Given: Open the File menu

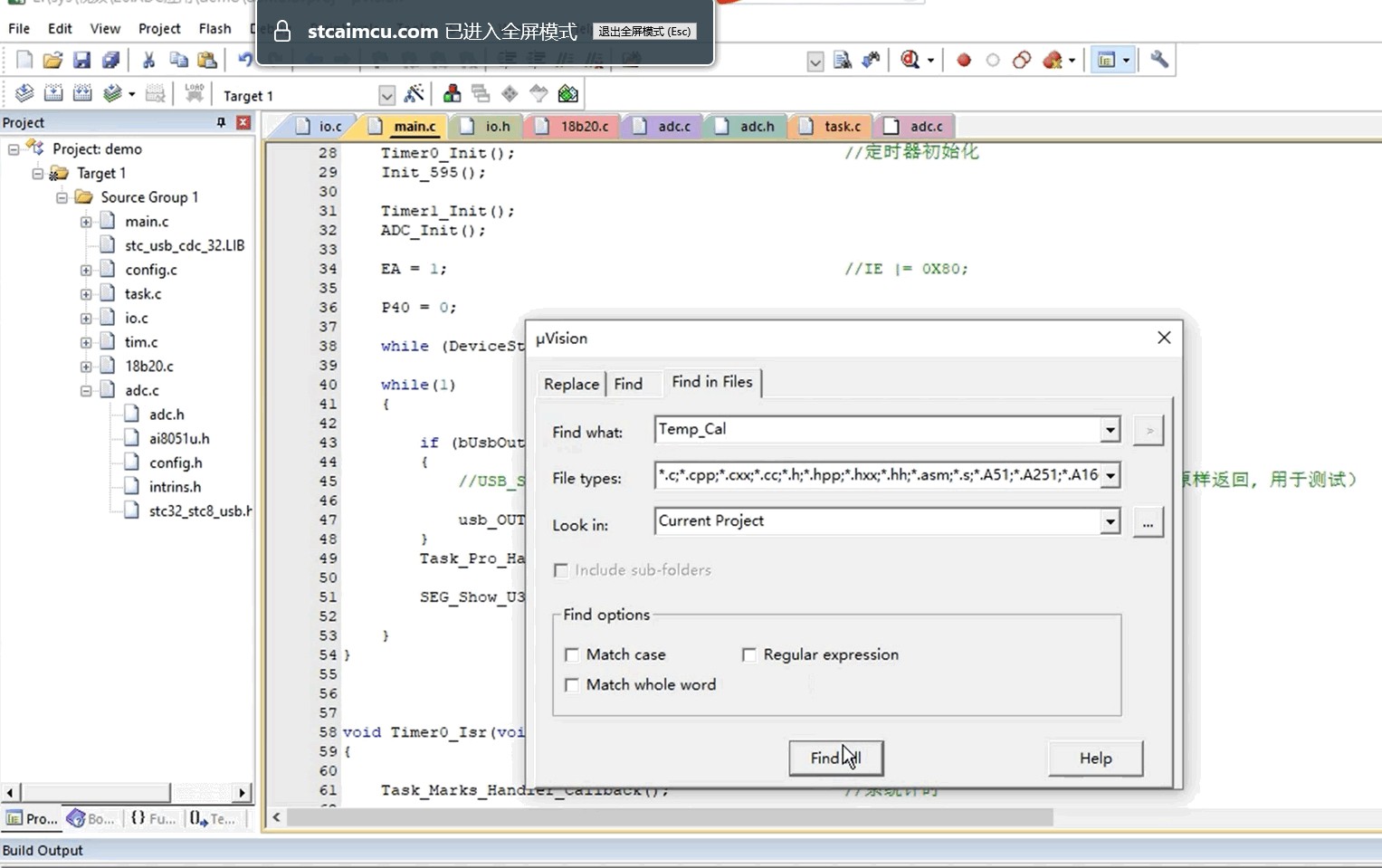Looking at the screenshot, I should point(19,29).
